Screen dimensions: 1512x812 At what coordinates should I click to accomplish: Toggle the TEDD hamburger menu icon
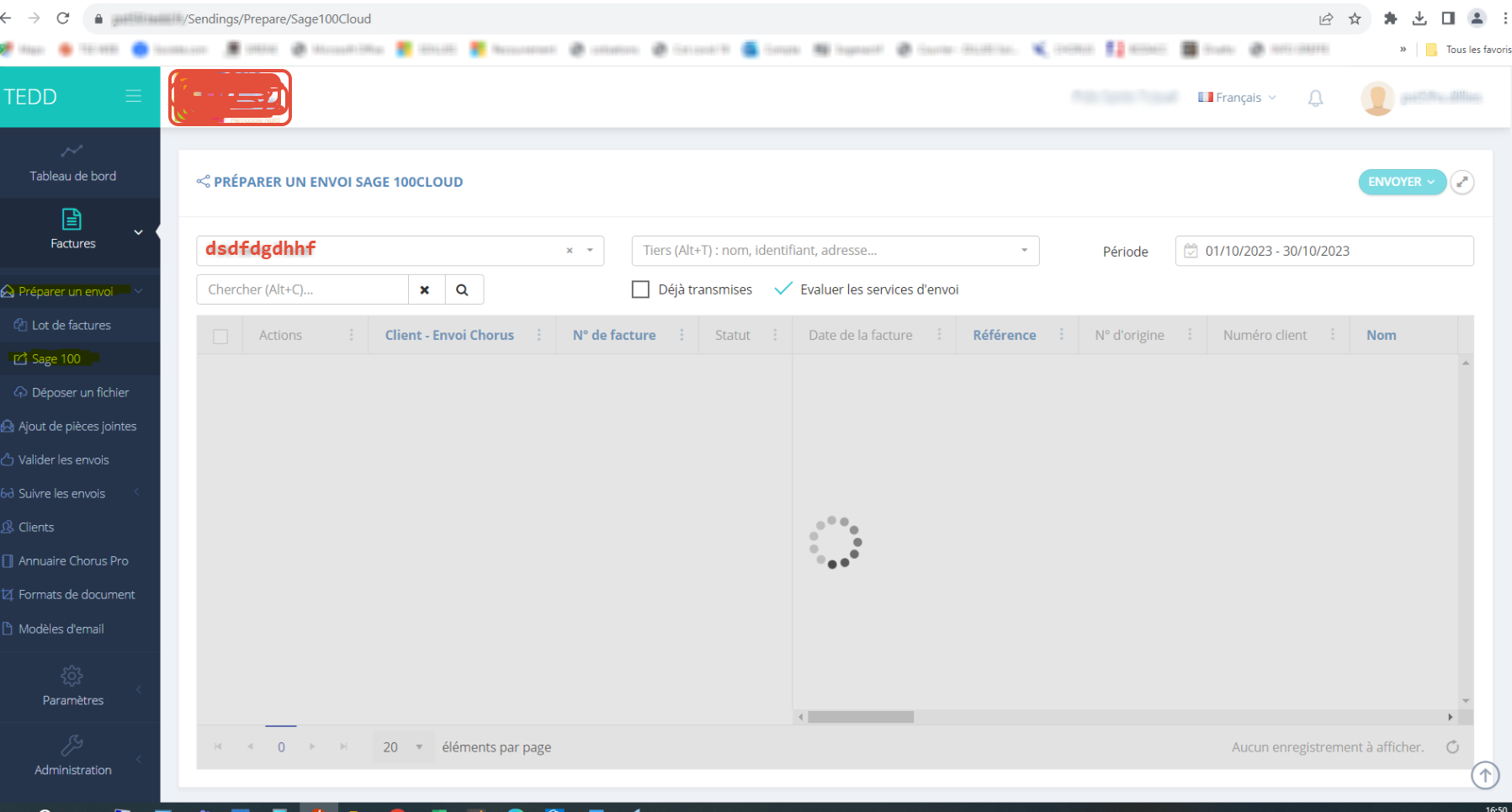133,97
